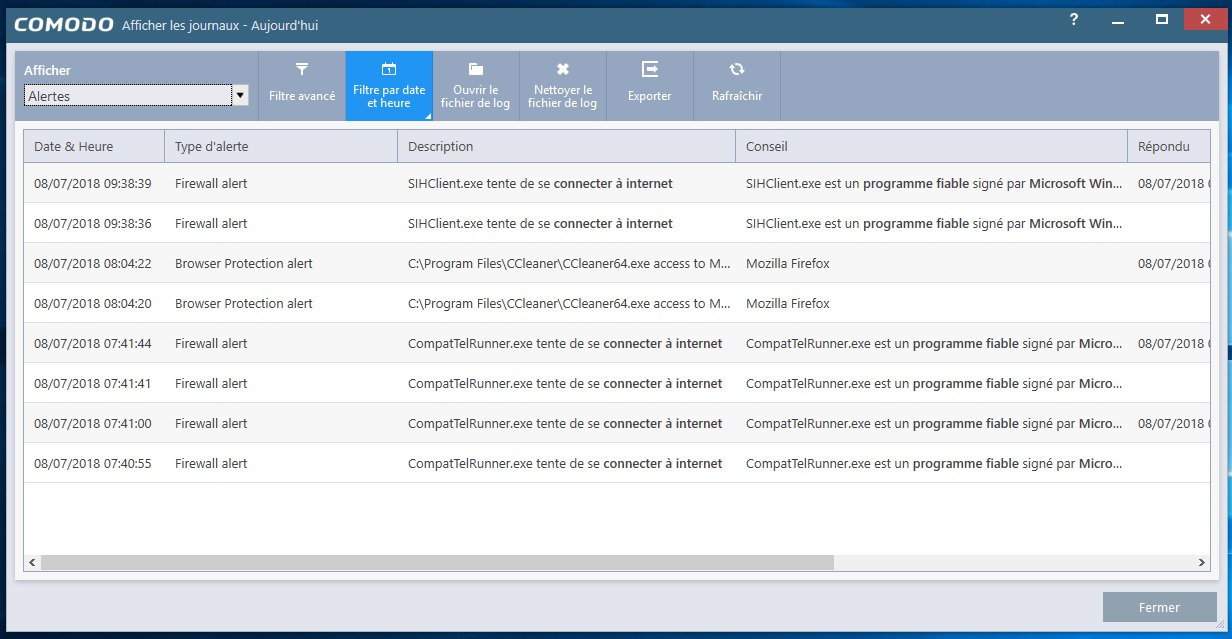
Task: Click the horizontal scrollbar left arrow
Action: (x=32, y=563)
